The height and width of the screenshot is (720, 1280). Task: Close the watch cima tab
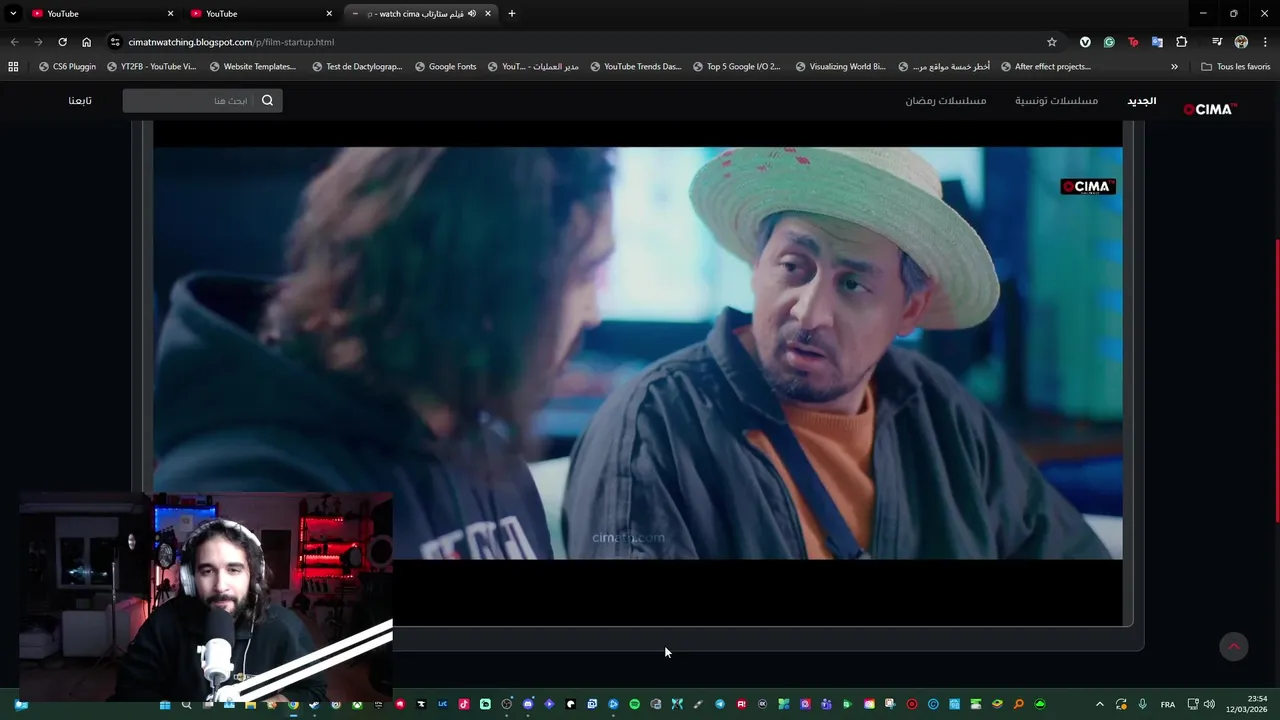tap(488, 14)
